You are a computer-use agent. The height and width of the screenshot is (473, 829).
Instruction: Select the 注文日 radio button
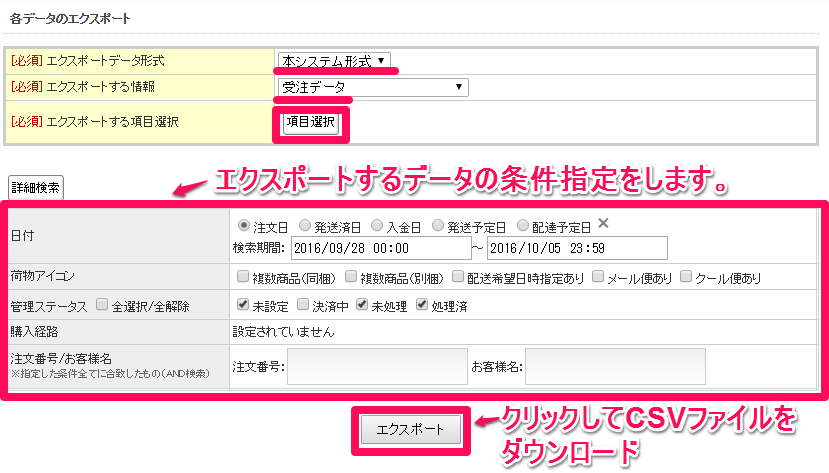click(244, 226)
